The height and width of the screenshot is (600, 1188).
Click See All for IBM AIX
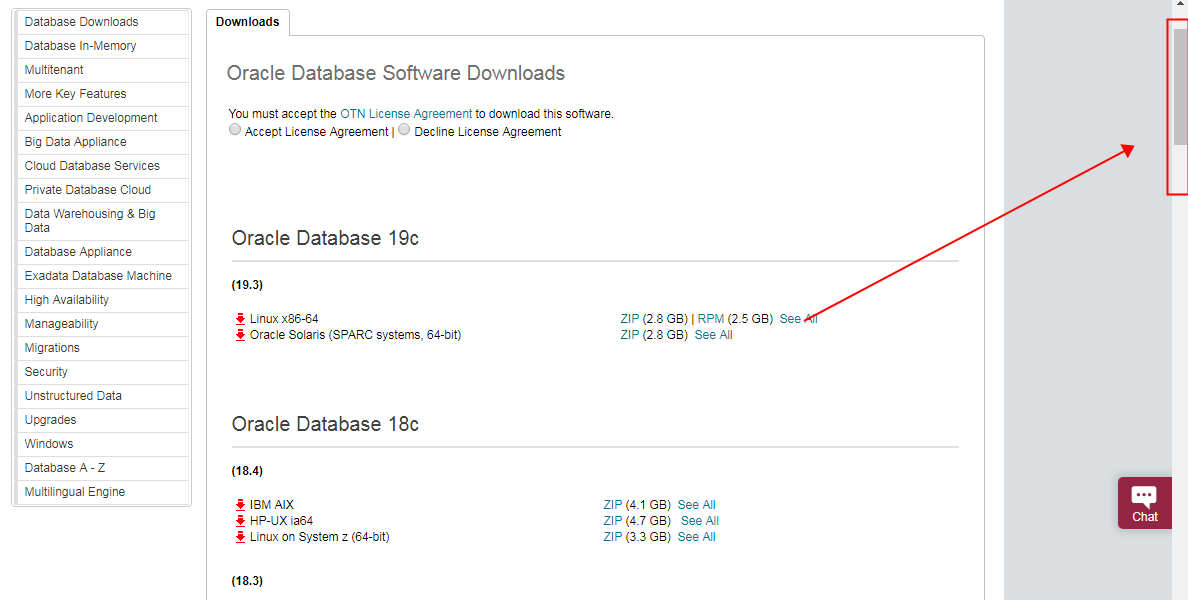(697, 505)
